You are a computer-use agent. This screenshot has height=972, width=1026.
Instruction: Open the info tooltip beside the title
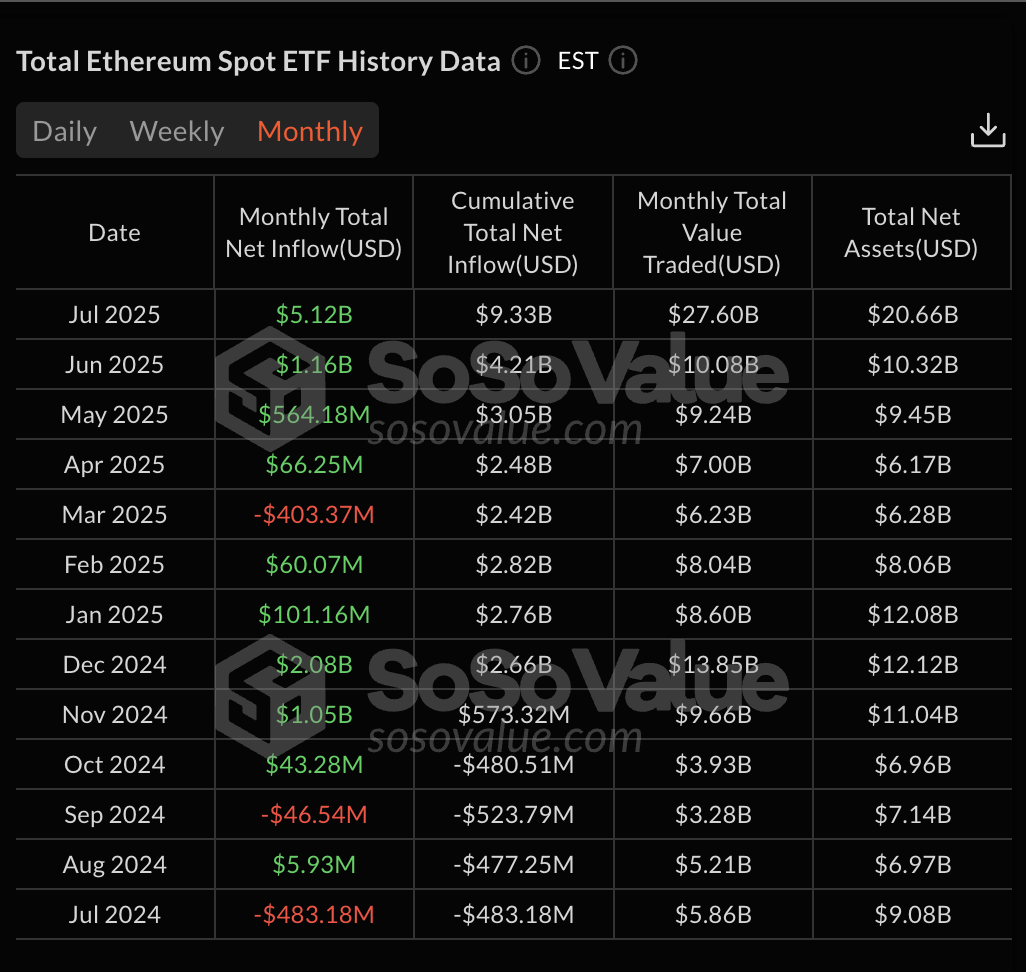525,61
